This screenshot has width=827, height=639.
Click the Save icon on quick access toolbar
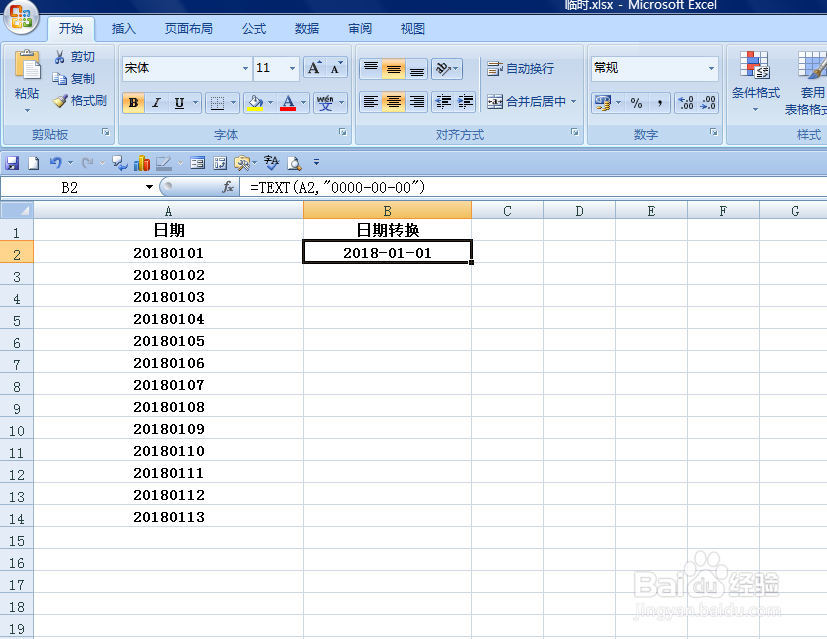coord(12,162)
